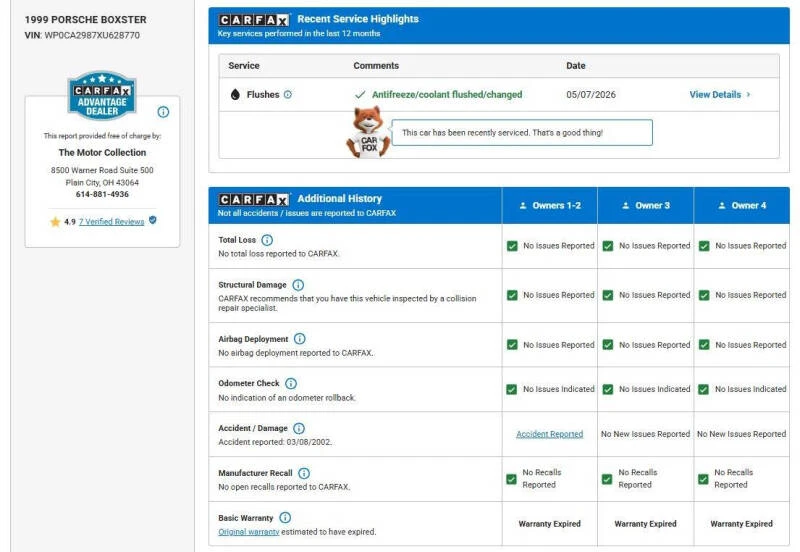Click the green checkmark next to Antifreeze/coolant
The width and height of the screenshot is (800, 552).
360,94
